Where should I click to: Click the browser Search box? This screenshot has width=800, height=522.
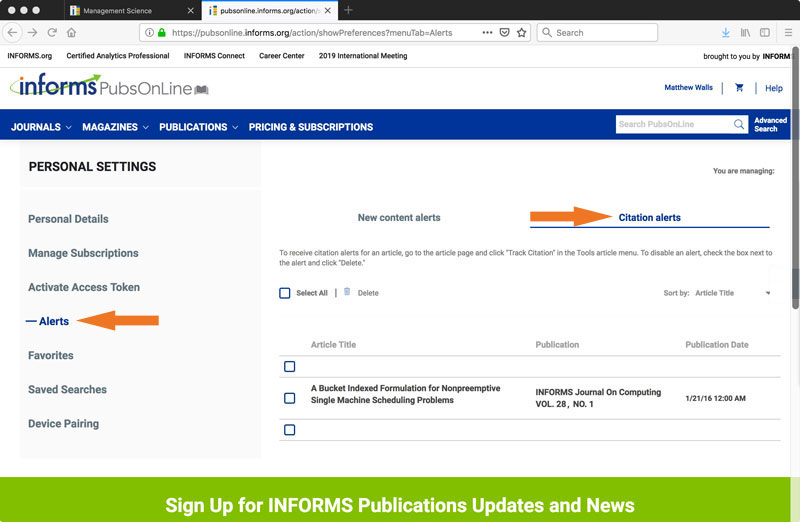597,33
